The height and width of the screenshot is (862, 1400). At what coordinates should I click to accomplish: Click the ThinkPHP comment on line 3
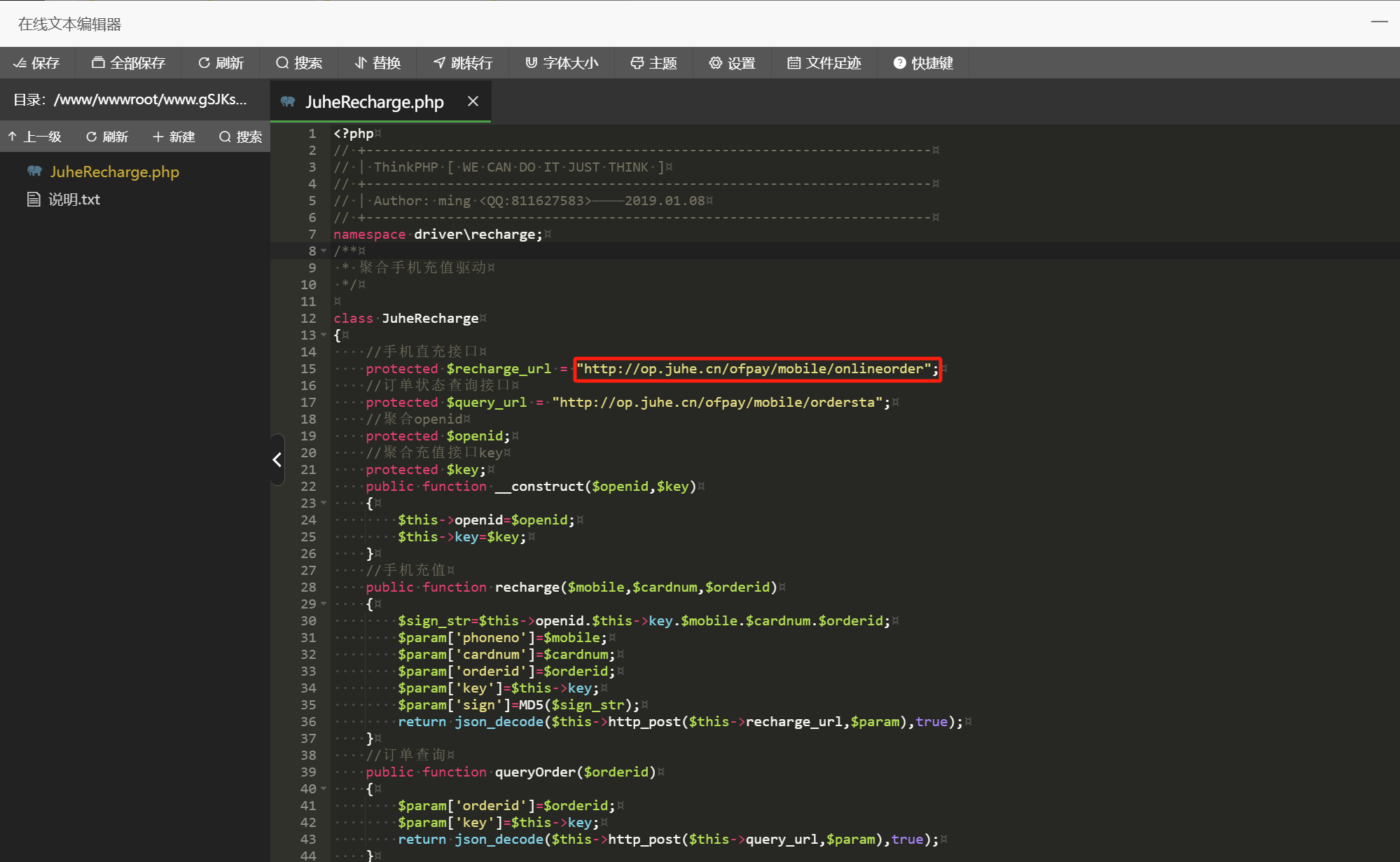coord(499,167)
